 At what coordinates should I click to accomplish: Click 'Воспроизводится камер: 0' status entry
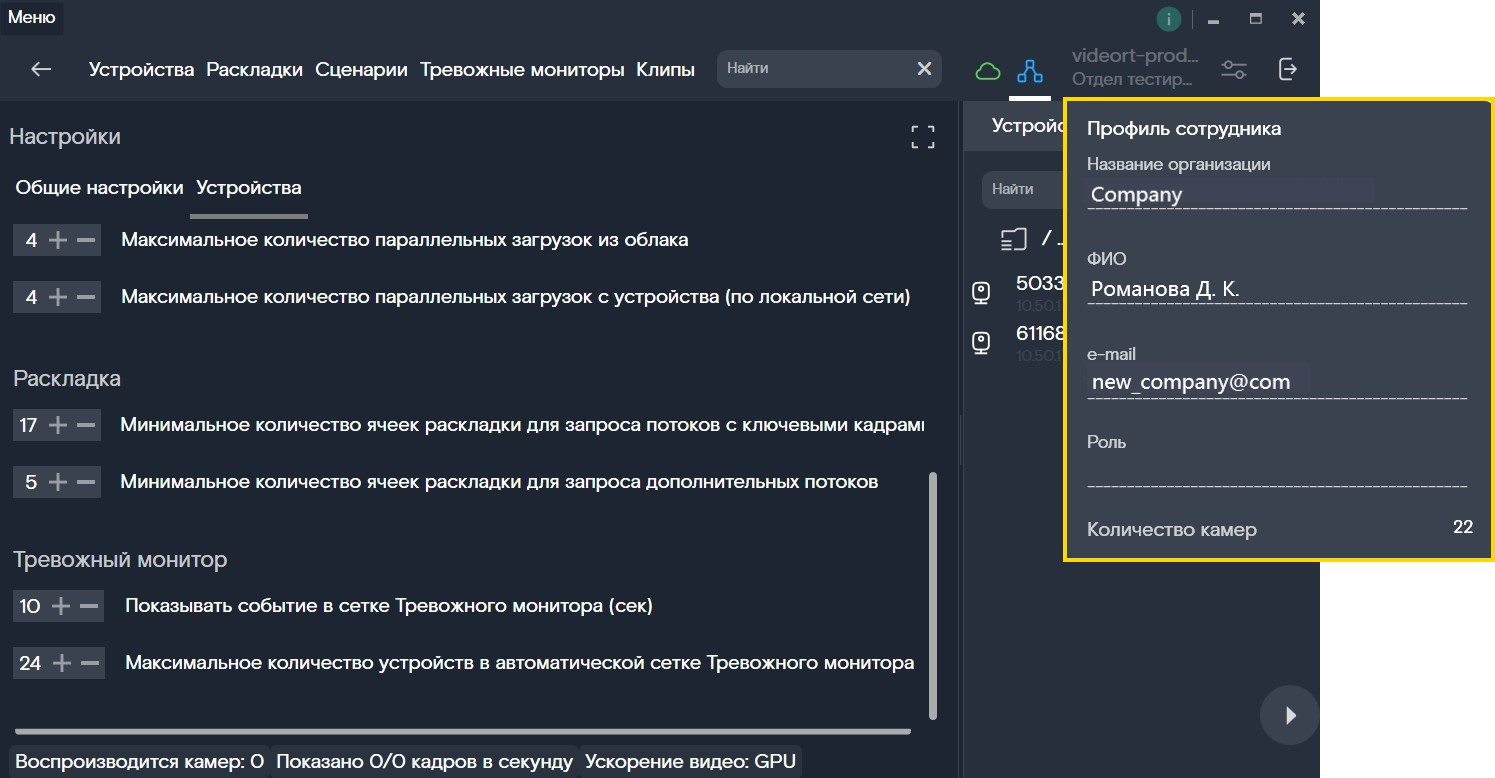tap(139, 761)
